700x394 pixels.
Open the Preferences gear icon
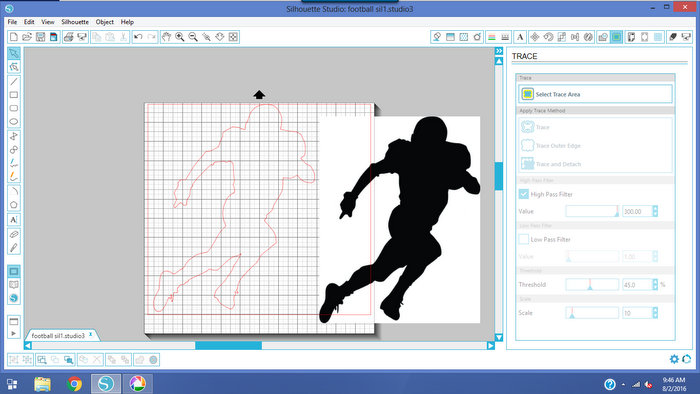(674, 359)
